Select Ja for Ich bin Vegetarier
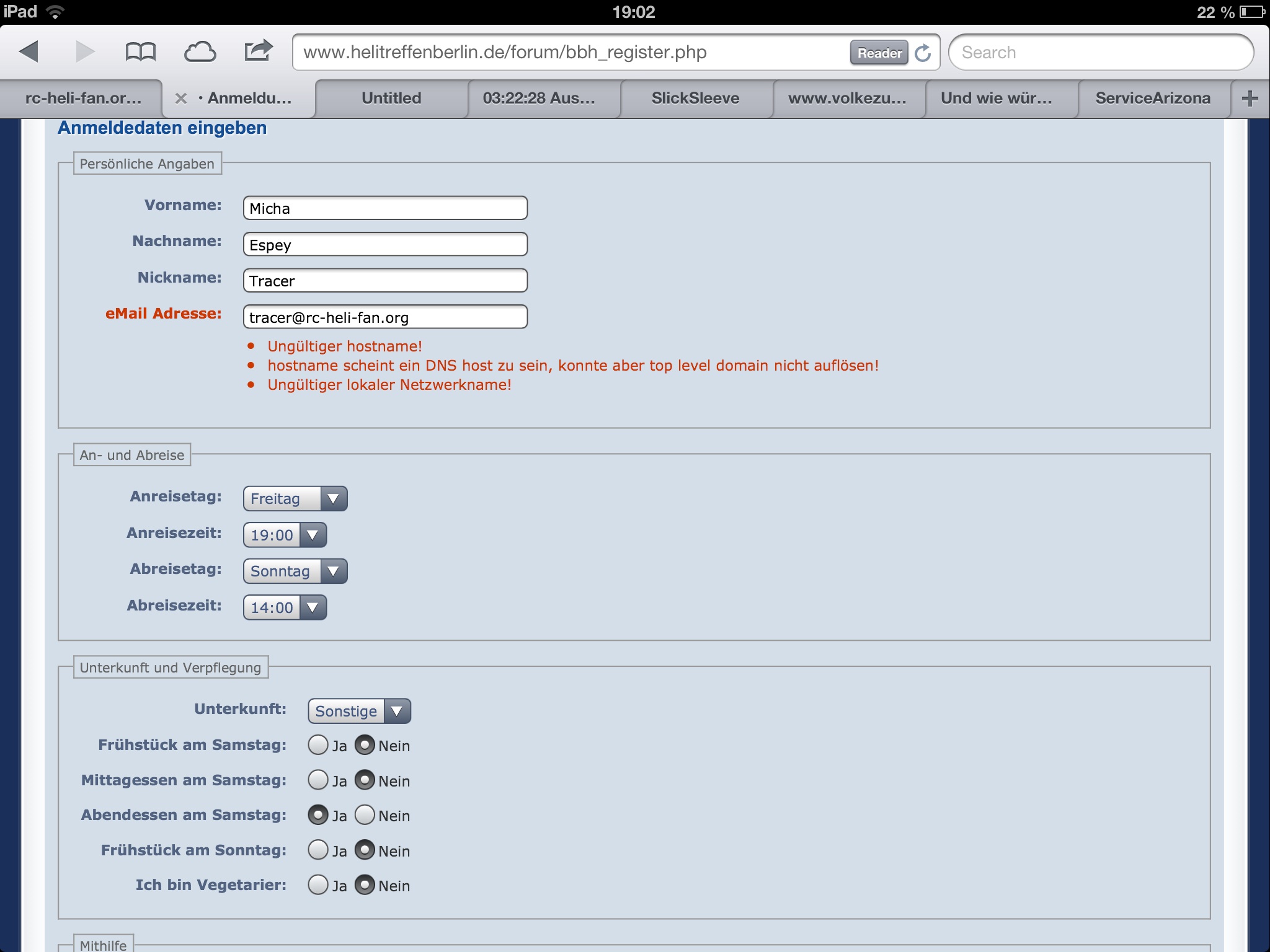The image size is (1270, 952). tap(318, 885)
